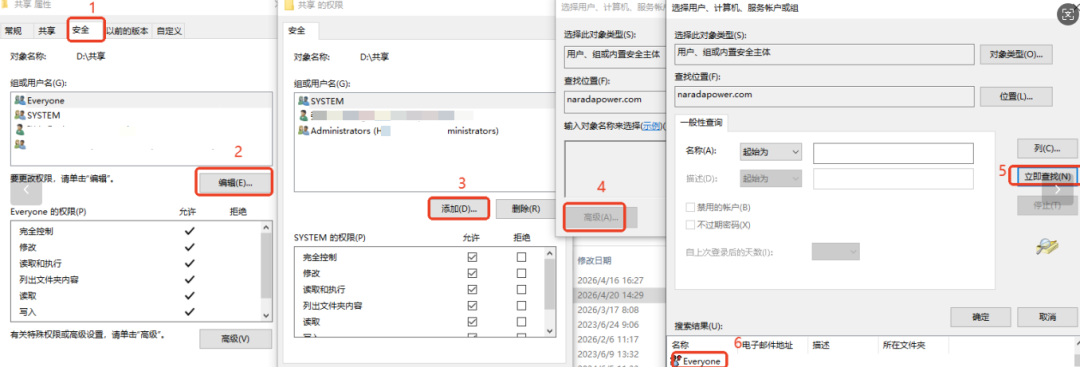The width and height of the screenshot is (1080, 367).
Task: Open 名称 起始为 dropdown
Action: tap(771, 151)
